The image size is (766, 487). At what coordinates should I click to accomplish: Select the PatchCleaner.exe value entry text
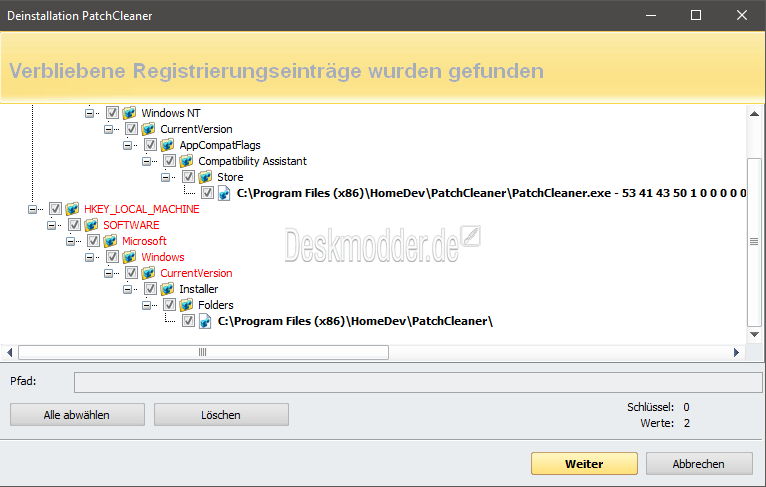[x=491, y=193]
